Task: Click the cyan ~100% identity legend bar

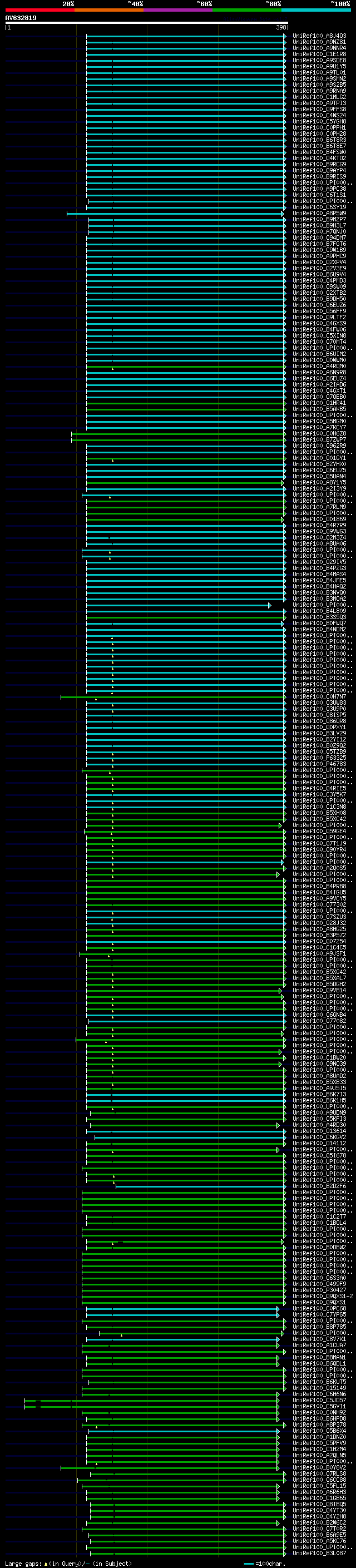Action: pos(316,10)
